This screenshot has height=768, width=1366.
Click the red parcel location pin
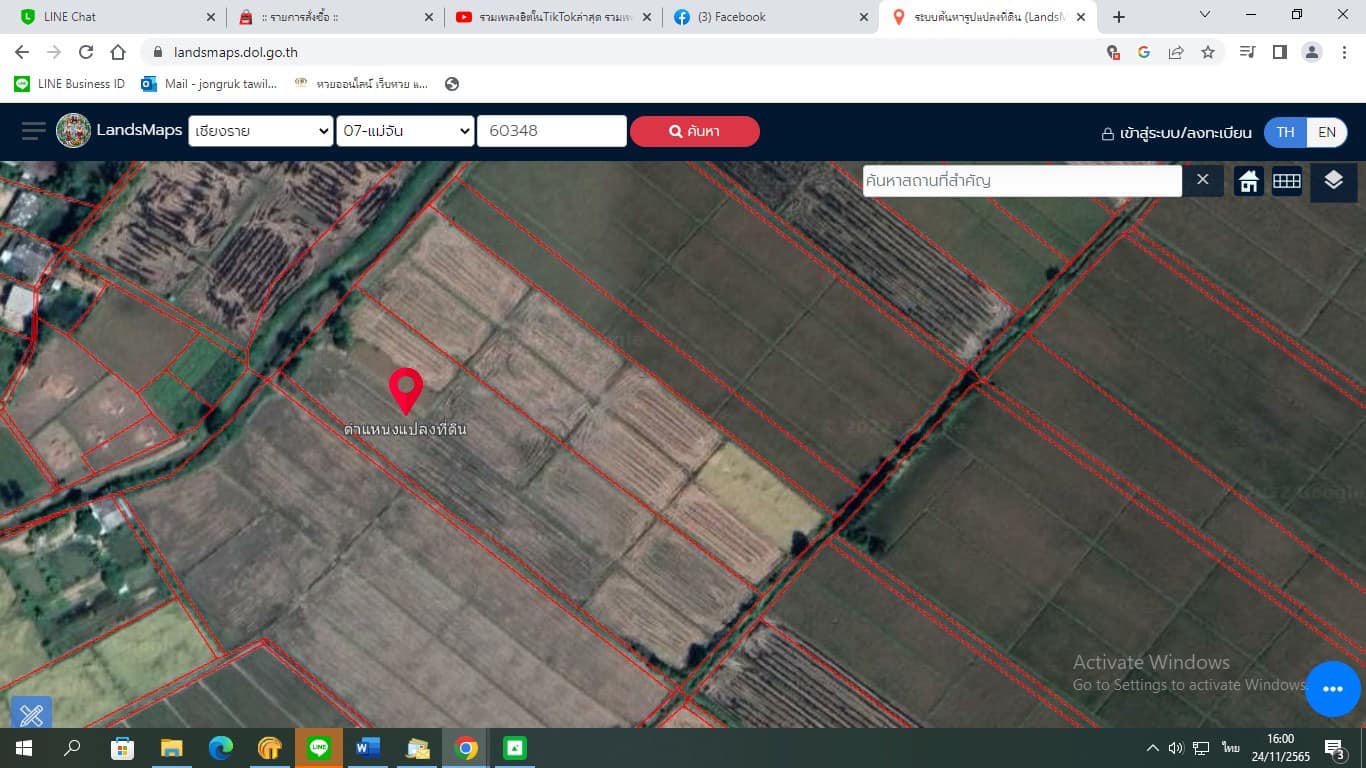pyautogui.click(x=405, y=390)
